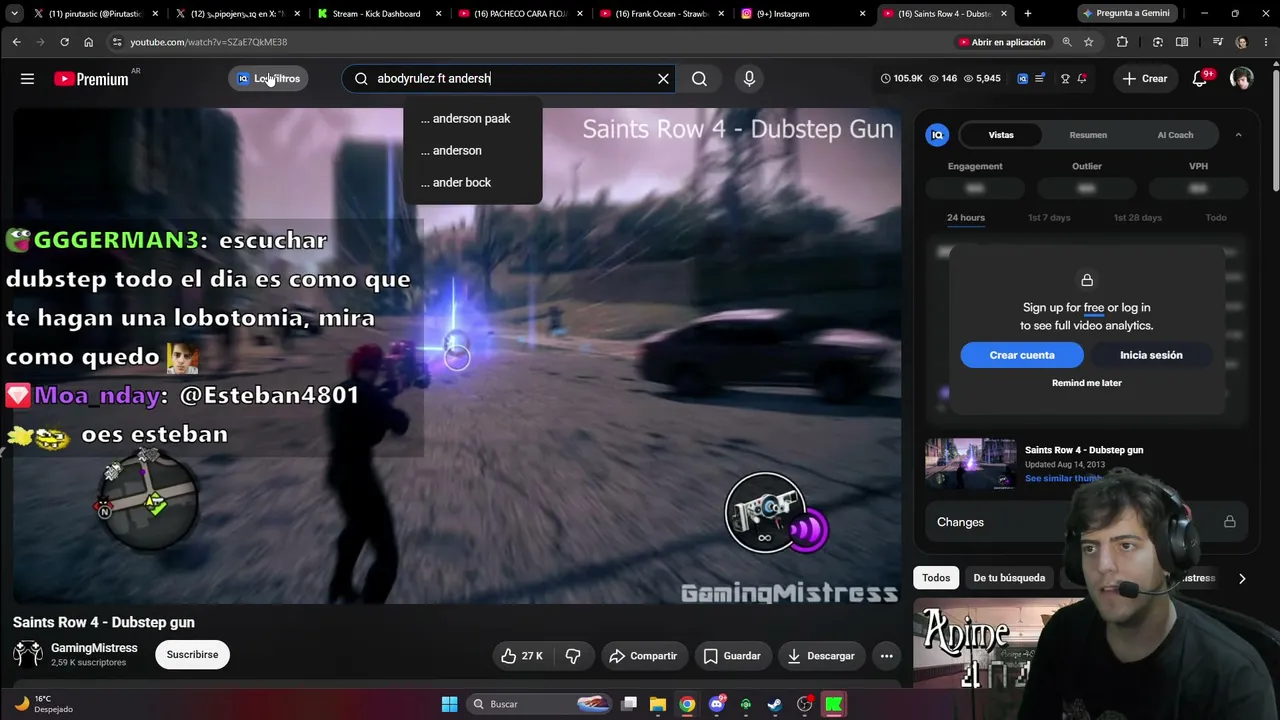Select the 24 hours time range
The width and height of the screenshot is (1280, 720).
[966, 218]
